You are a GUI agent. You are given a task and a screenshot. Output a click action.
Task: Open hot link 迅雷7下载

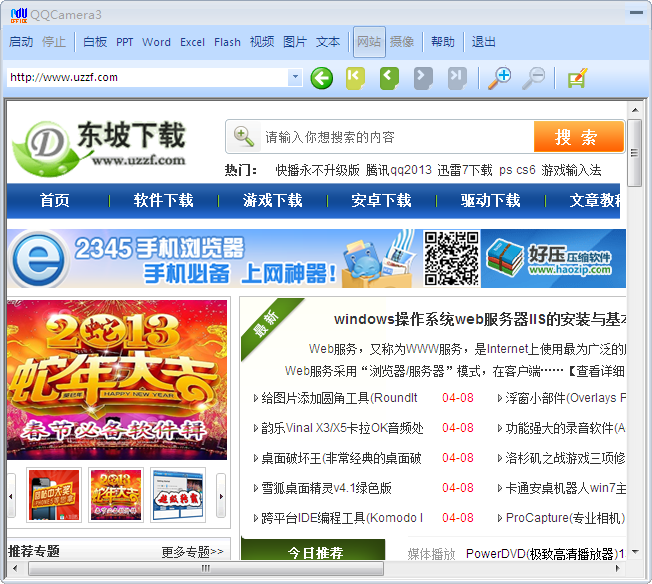[465, 170]
